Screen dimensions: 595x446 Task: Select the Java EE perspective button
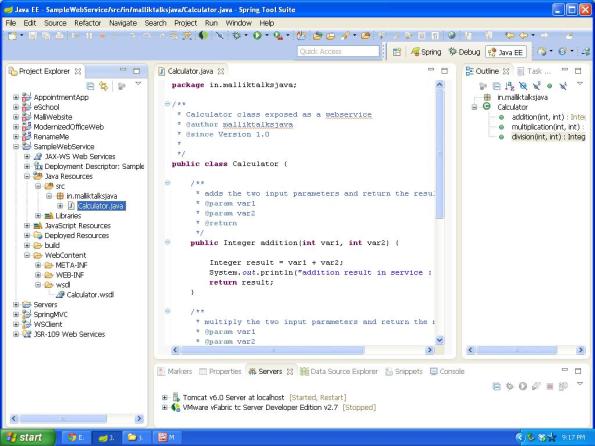(x=506, y=52)
